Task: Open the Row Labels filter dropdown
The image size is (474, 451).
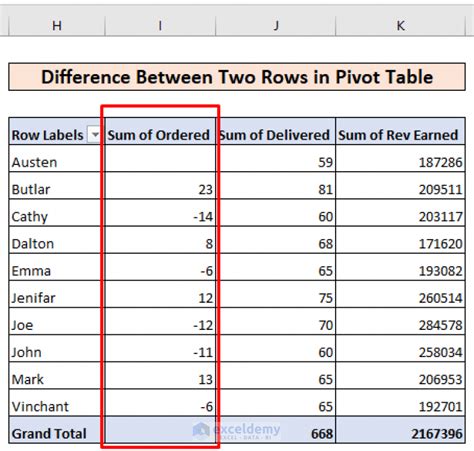Action: pyautogui.click(x=94, y=135)
